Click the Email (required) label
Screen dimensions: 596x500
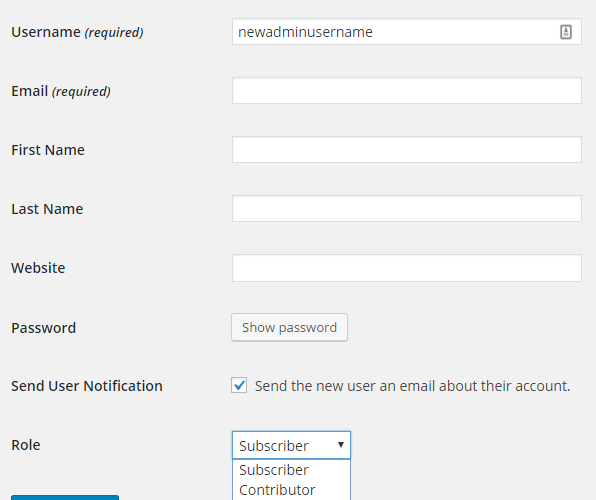click(61, 91)
